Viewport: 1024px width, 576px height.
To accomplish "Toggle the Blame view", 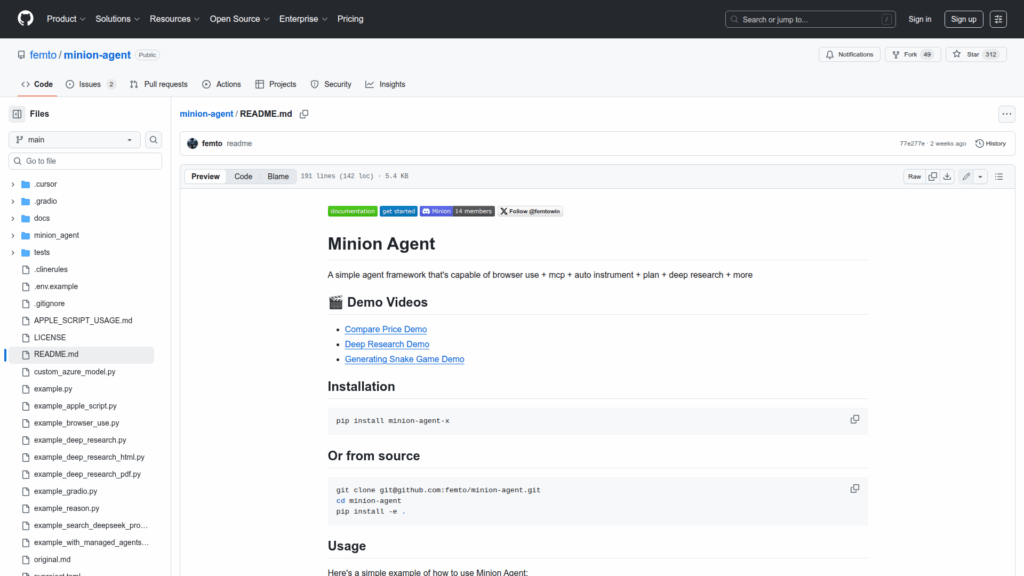I will [278, 176].
